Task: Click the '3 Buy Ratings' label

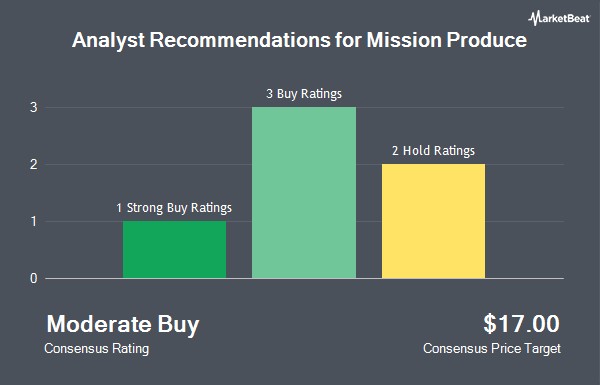Action: click(x=304, y=94)
